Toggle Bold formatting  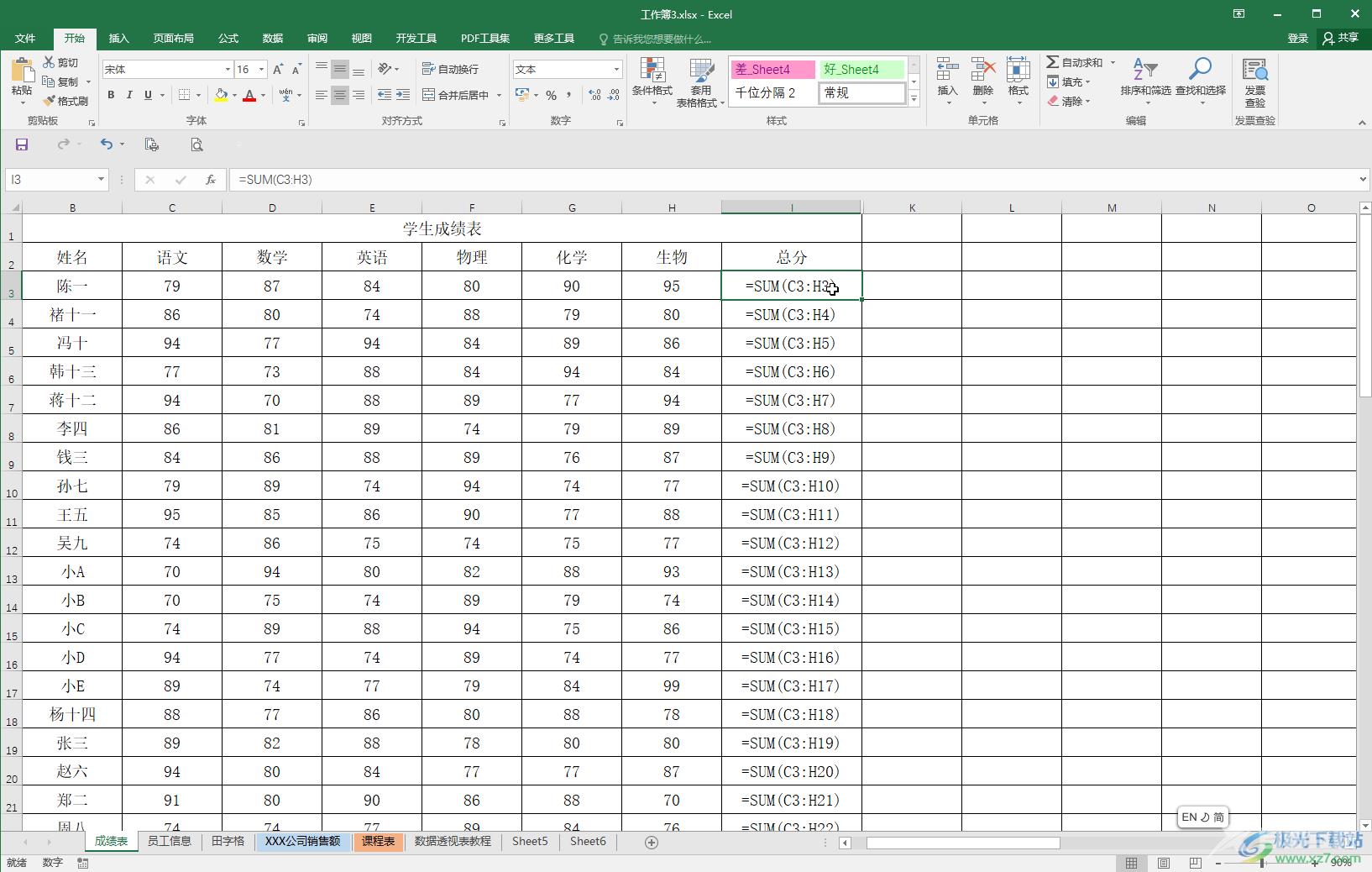111,96
